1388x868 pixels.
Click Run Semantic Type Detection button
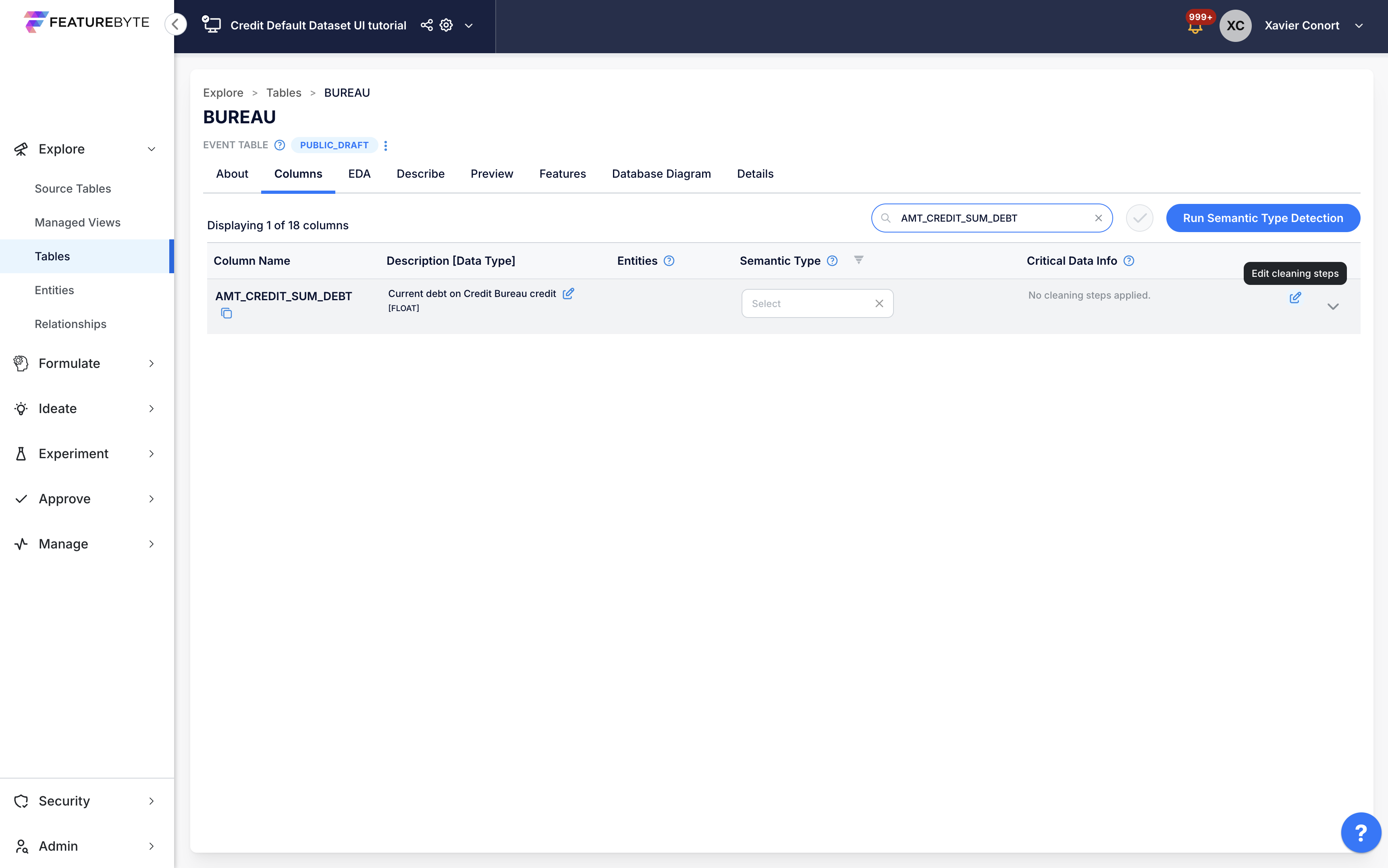[1262, 218]
